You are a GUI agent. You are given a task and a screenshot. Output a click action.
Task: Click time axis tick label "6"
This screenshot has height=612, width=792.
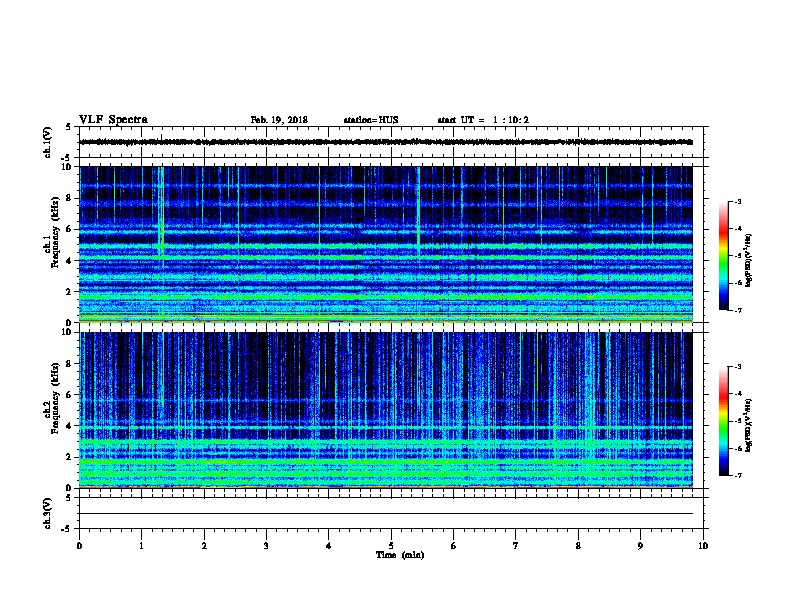pyautogui.click(x=454, y=545)
